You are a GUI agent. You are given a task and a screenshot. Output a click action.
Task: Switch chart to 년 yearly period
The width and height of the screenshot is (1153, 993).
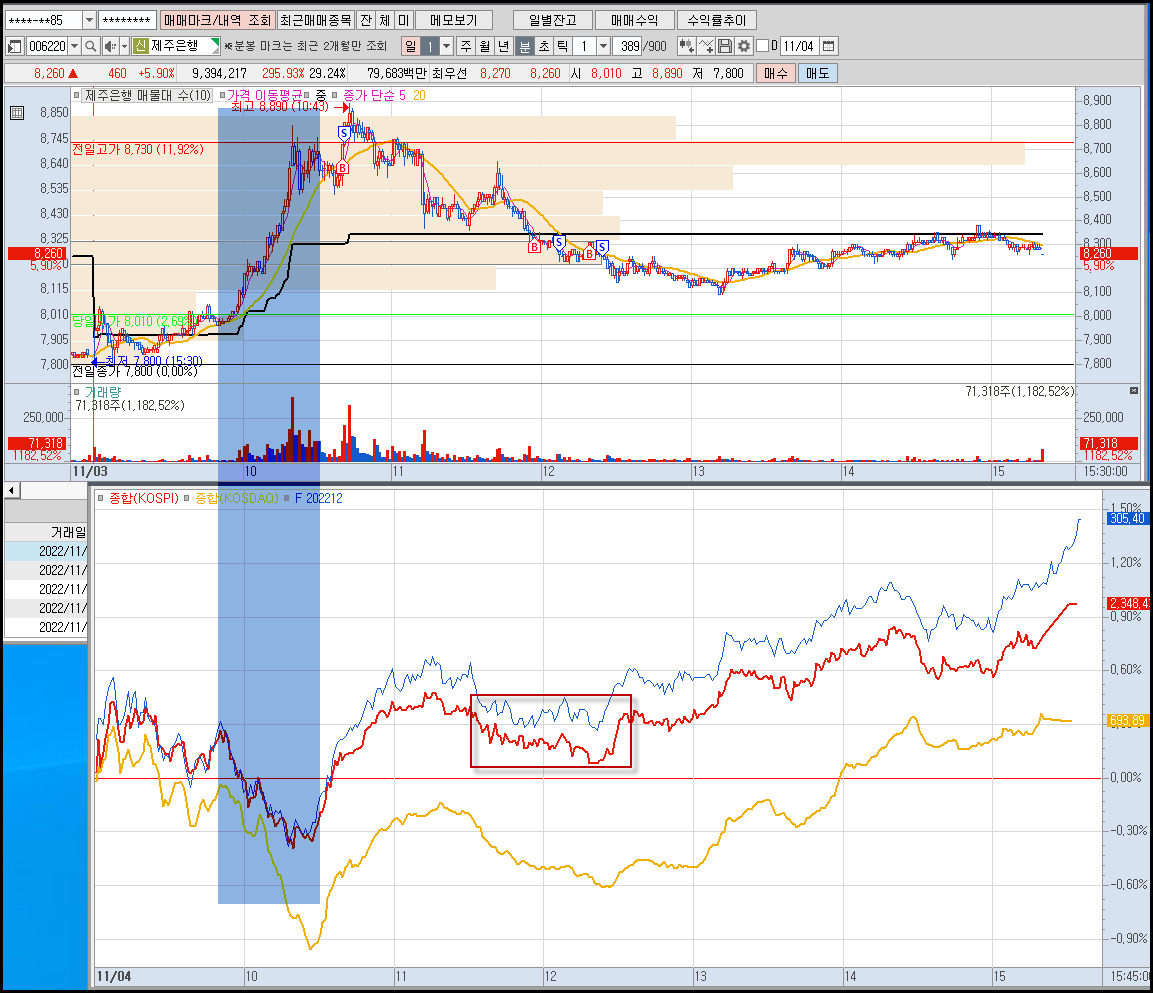click(x=504, y=46)
